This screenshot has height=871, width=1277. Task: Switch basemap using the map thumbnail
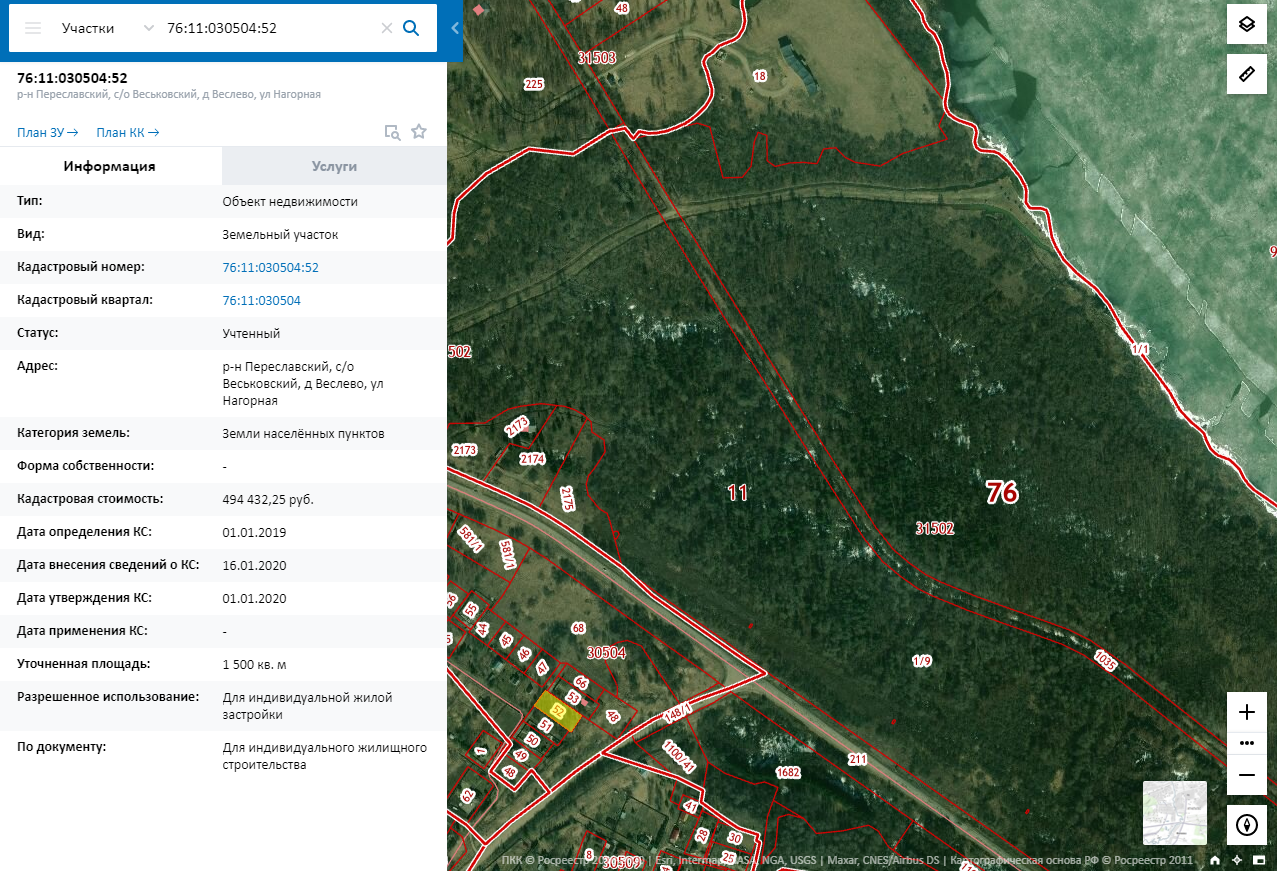1174,813
